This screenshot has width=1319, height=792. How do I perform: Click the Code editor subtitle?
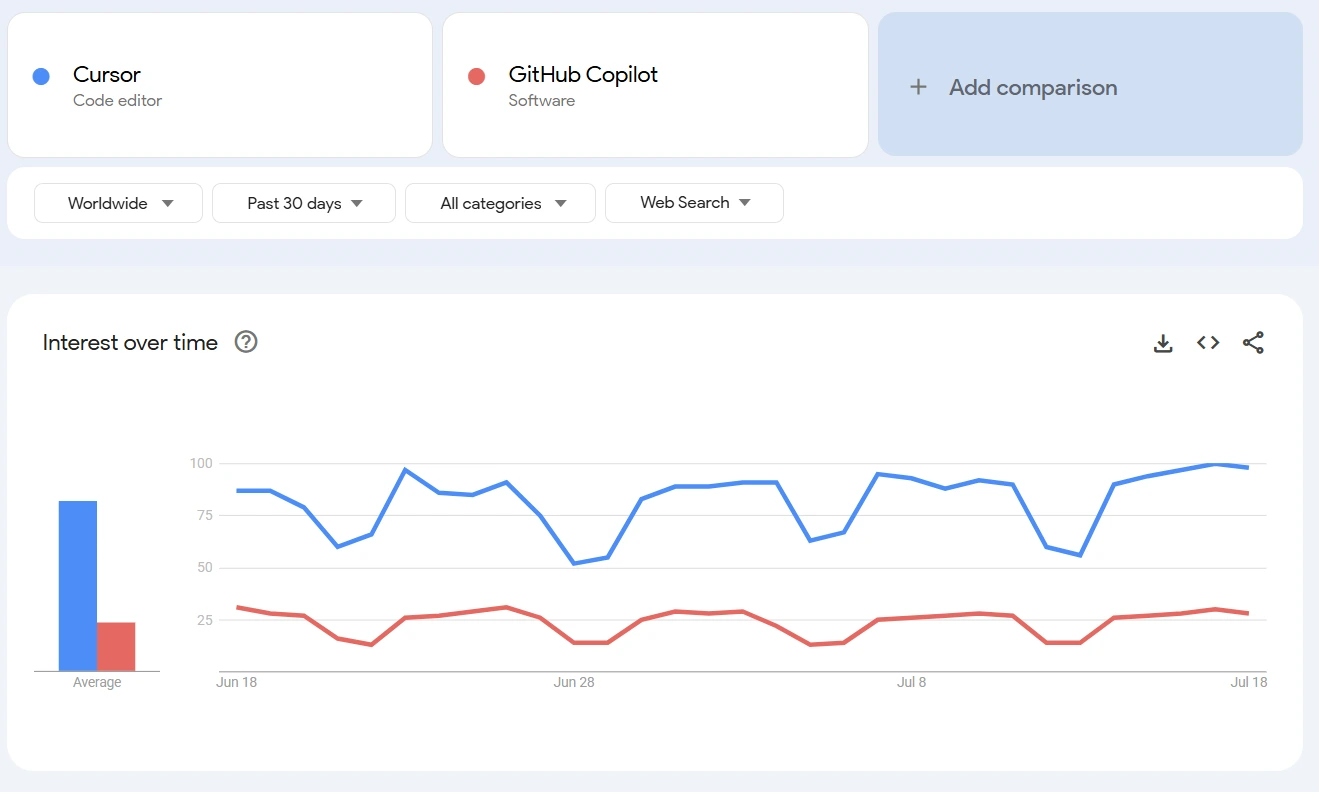pyautogui.click(x=117, y=100)
